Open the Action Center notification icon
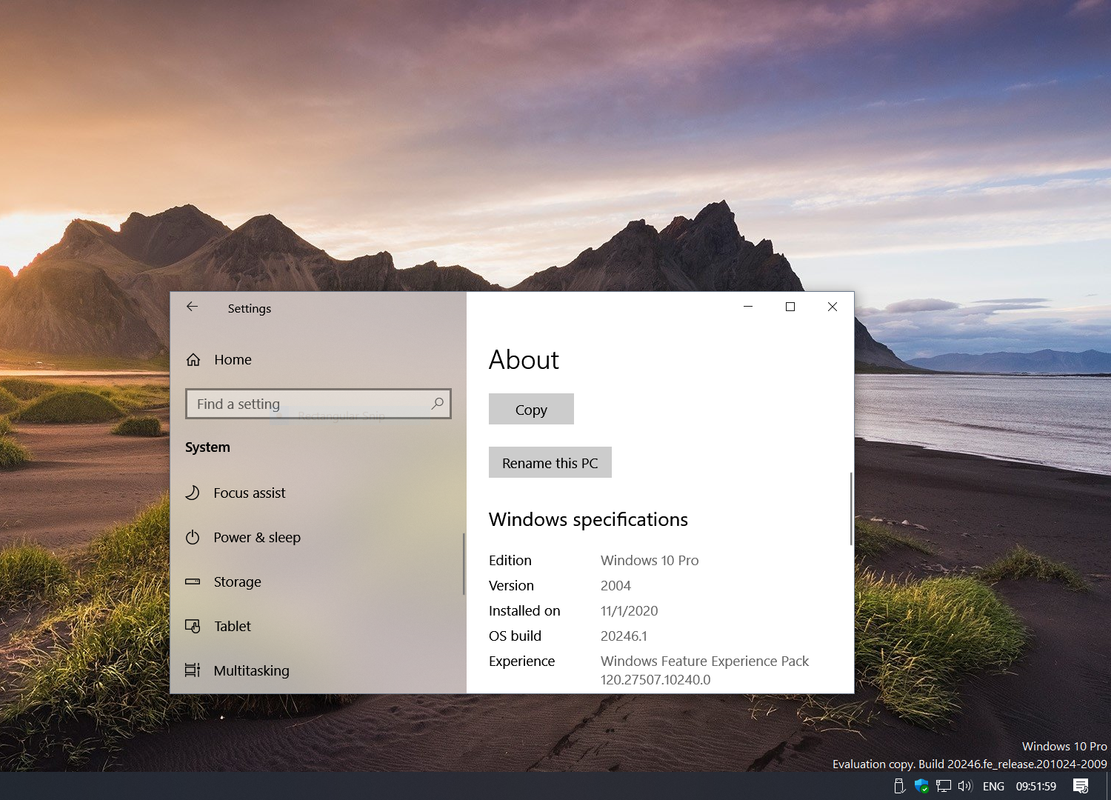 click(x=1081, y=786)
